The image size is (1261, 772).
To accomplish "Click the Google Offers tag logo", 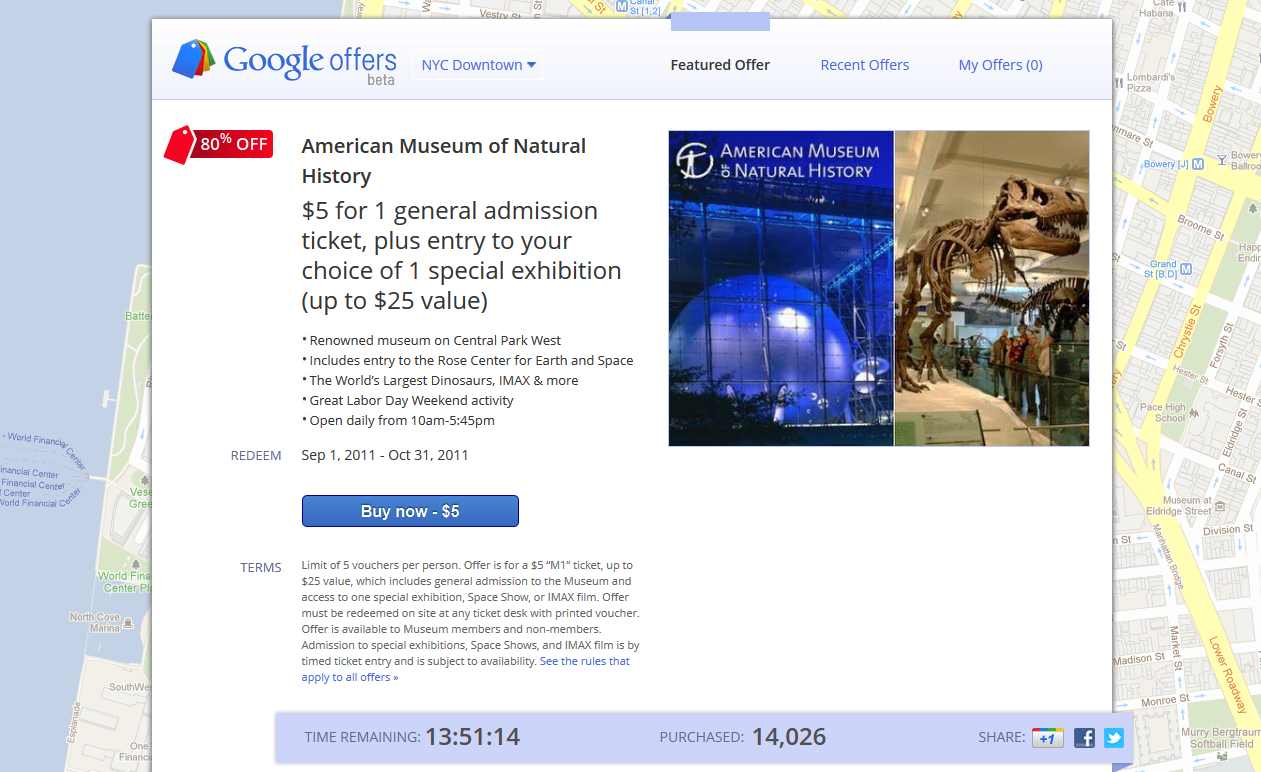I will click(x=194, y=60).
